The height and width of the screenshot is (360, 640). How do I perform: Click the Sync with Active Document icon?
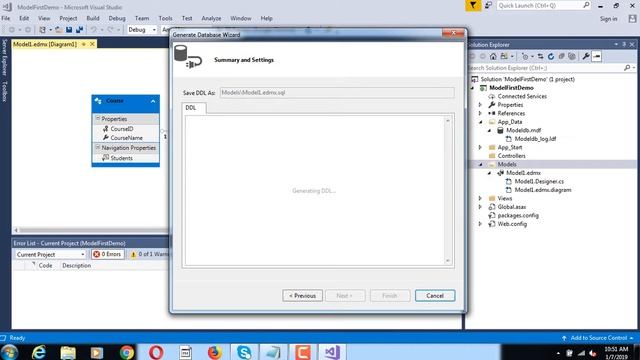[x=540, y=56]
